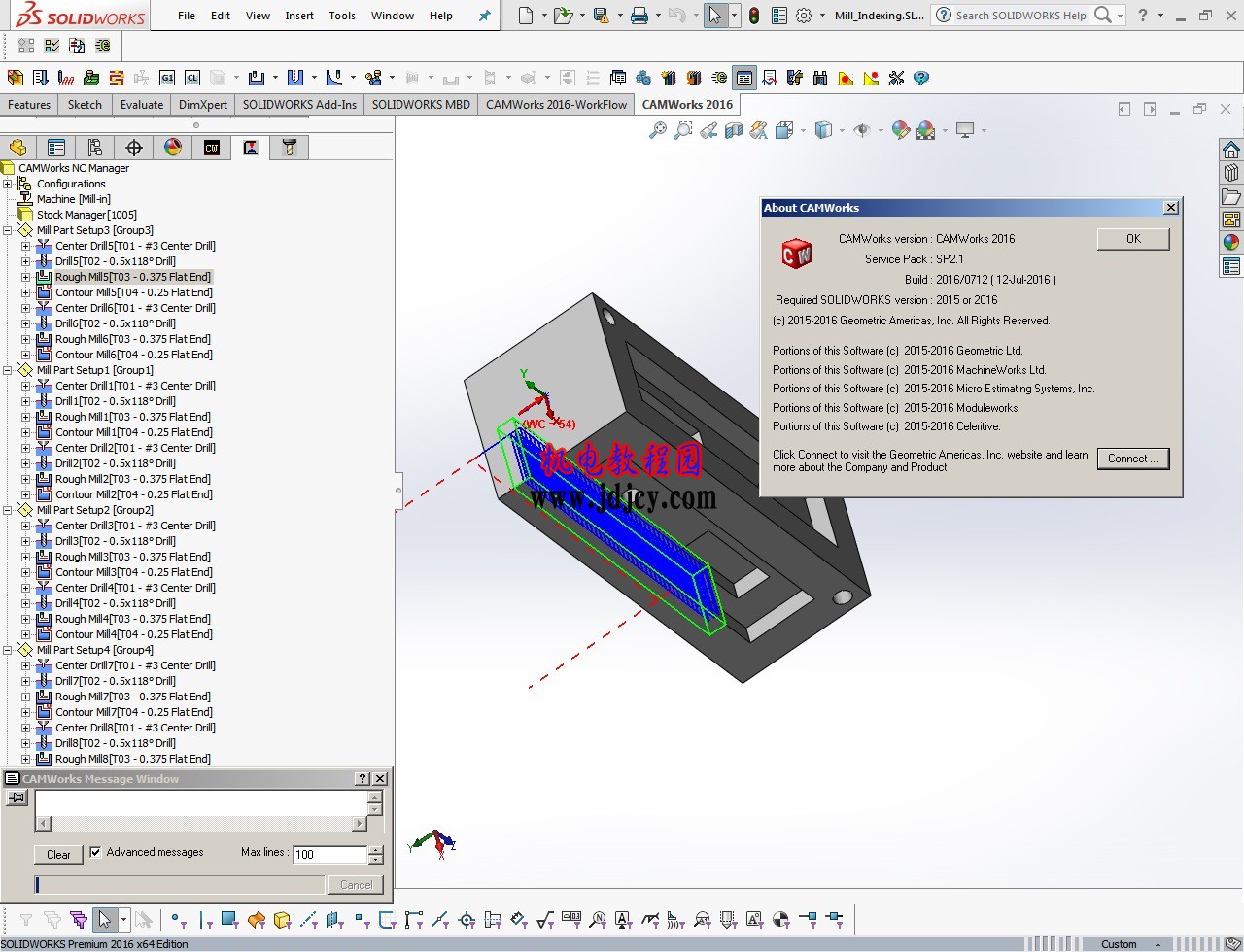Click the Section View icon
This screenshot has height=952, width=1244.
(734, 130)
